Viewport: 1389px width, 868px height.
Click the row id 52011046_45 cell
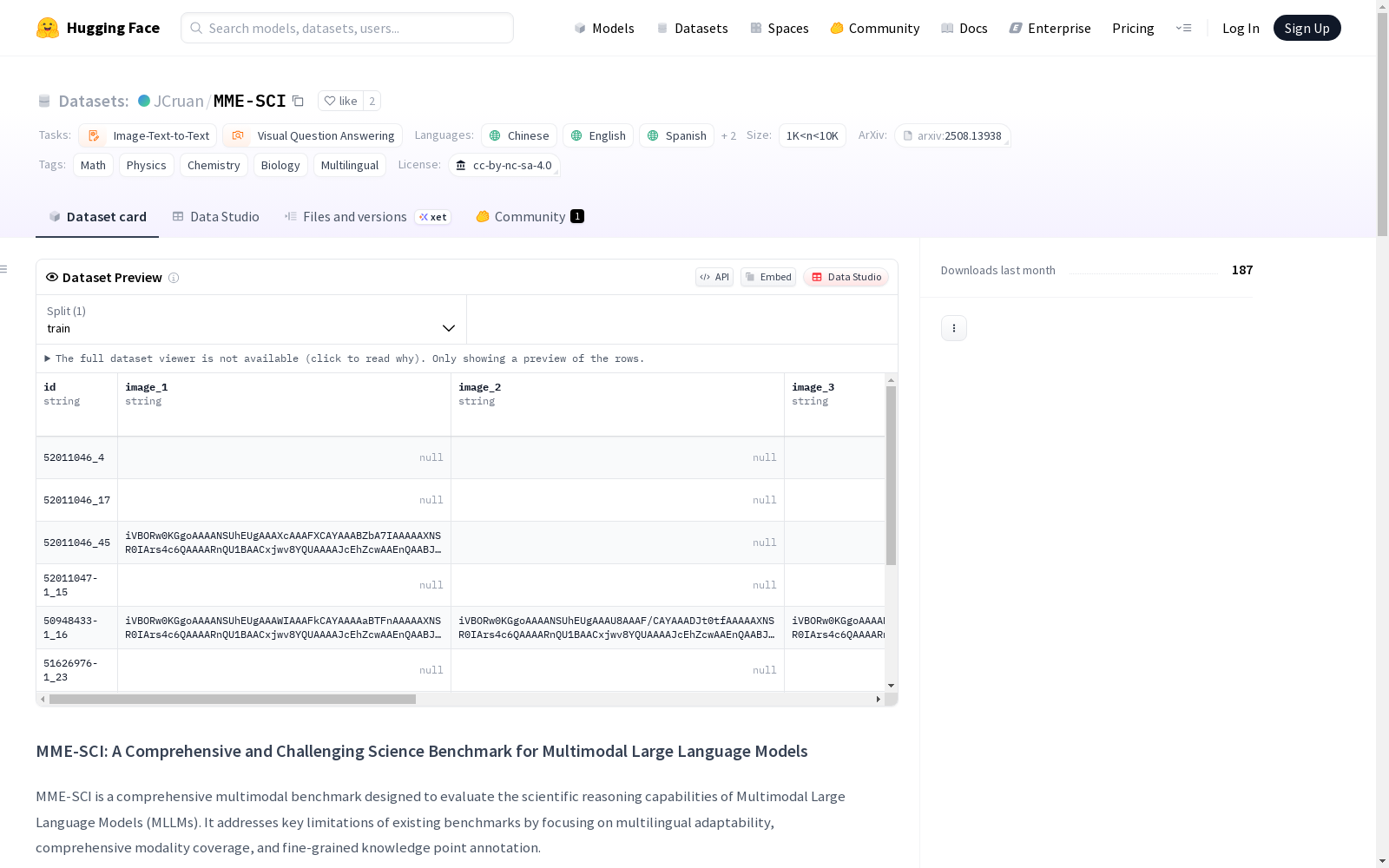point(76,542)
